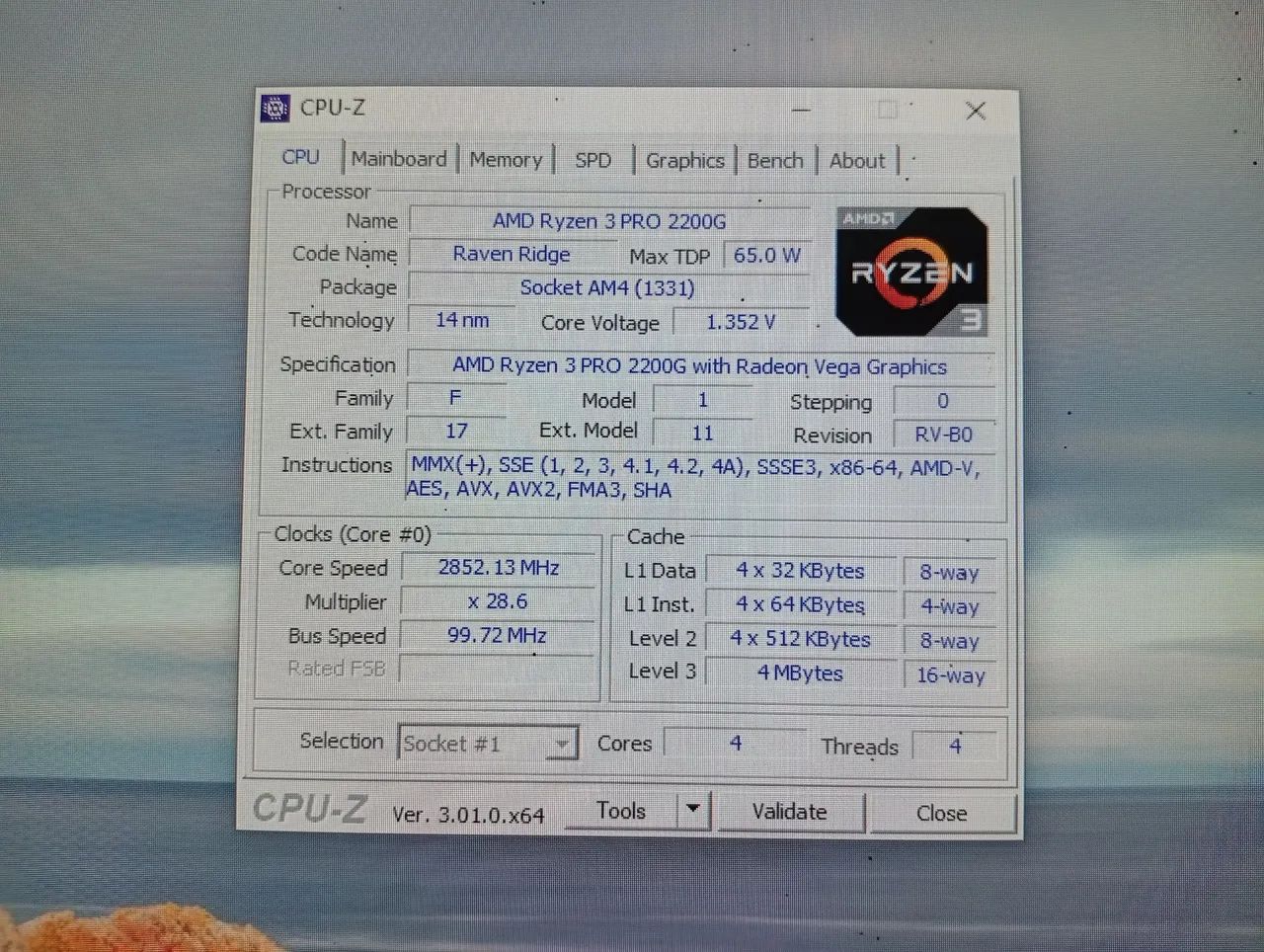Image resolution: width=1264 pixels, height=952 pixels.
Task: Click the Validate button
Action: click(789, 812)
